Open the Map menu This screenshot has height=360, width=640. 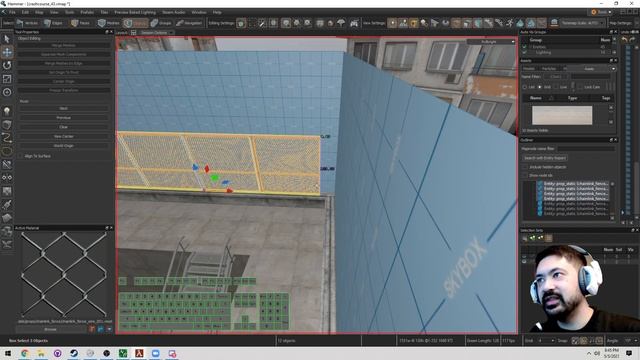coord(39,12)
